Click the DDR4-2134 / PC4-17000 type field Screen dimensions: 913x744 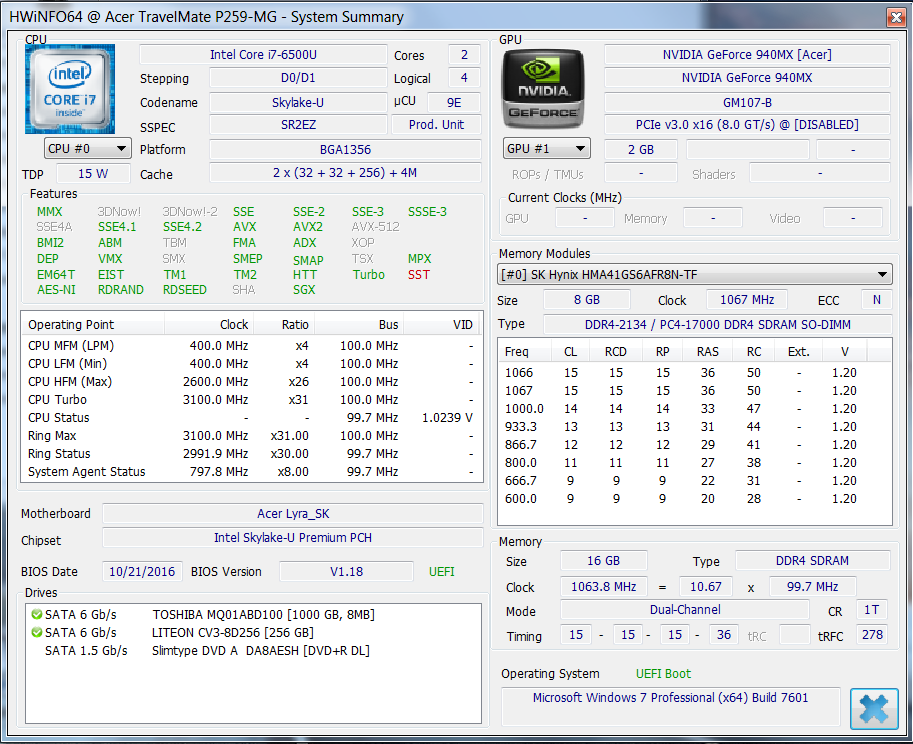pos(717,325)
